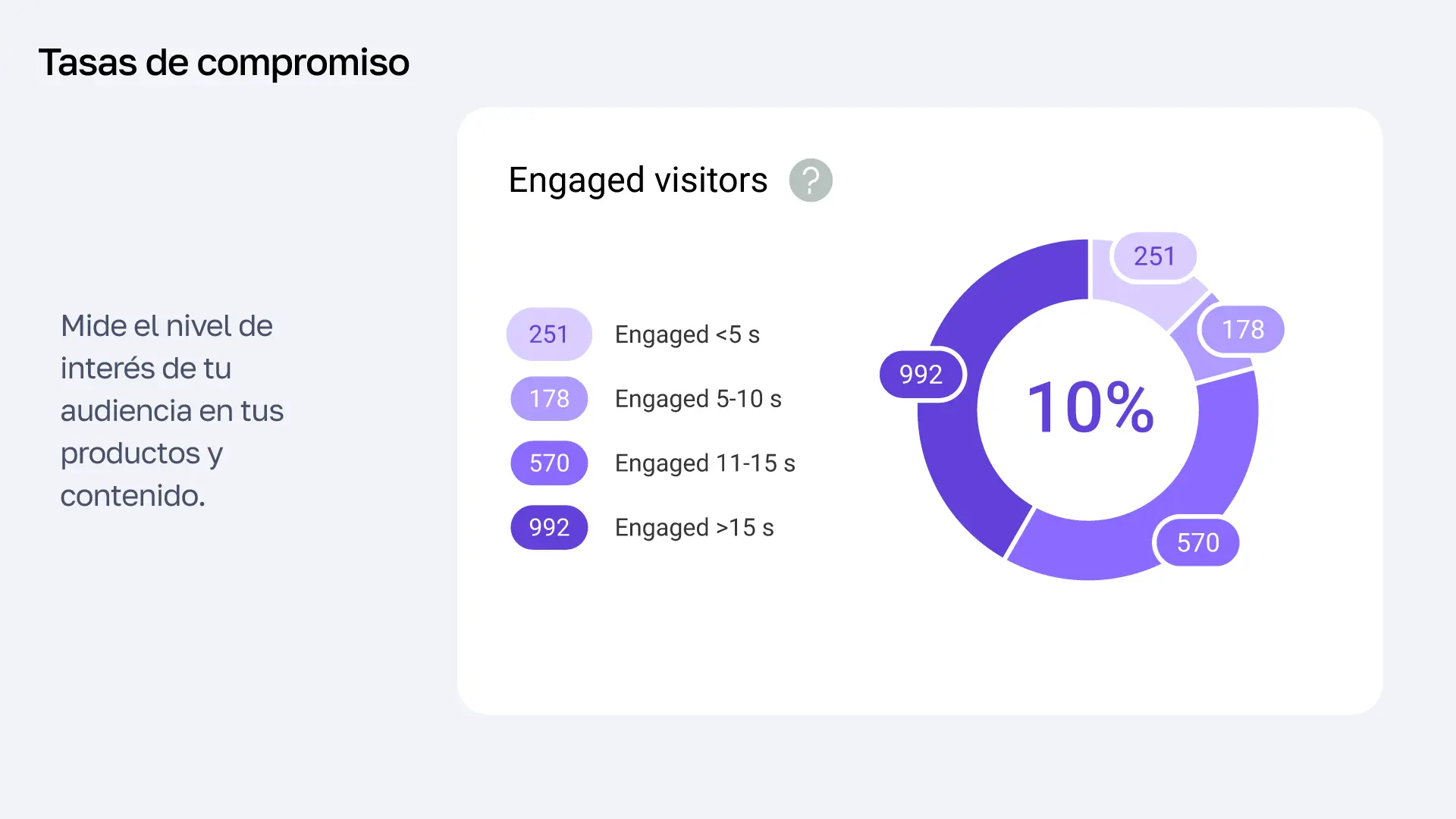Select the 'Engaged <5 s' legend label

pos(687,334)
